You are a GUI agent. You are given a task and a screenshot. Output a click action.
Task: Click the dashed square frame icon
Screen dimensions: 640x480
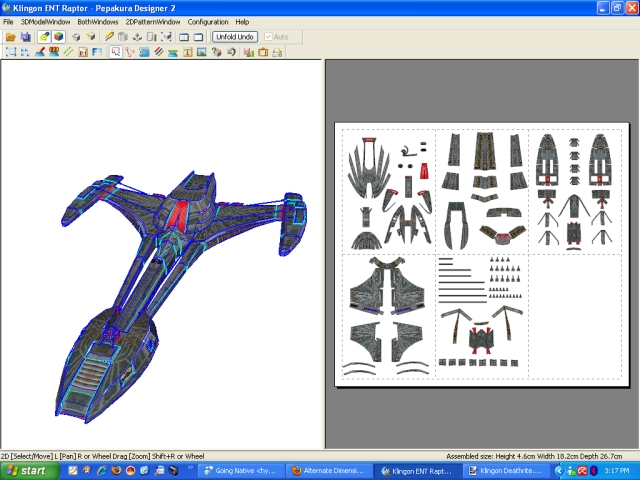pos(11,52)
